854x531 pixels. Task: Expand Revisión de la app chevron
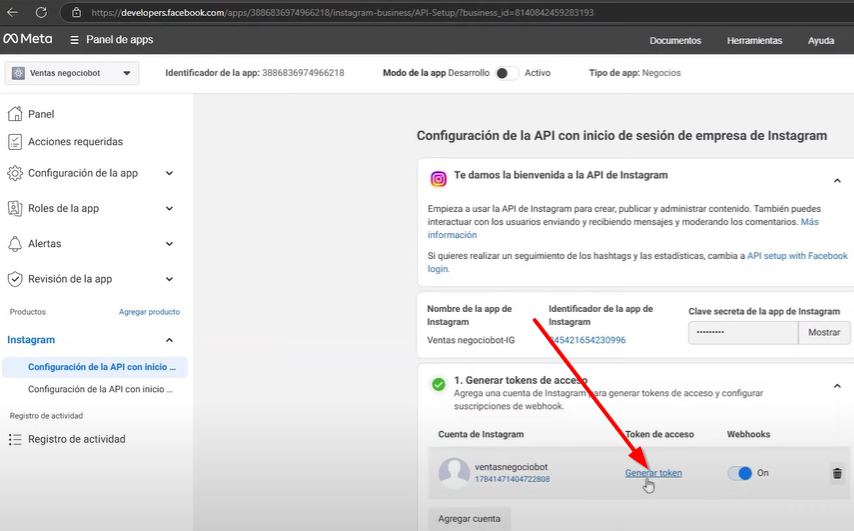pos(169,279)
